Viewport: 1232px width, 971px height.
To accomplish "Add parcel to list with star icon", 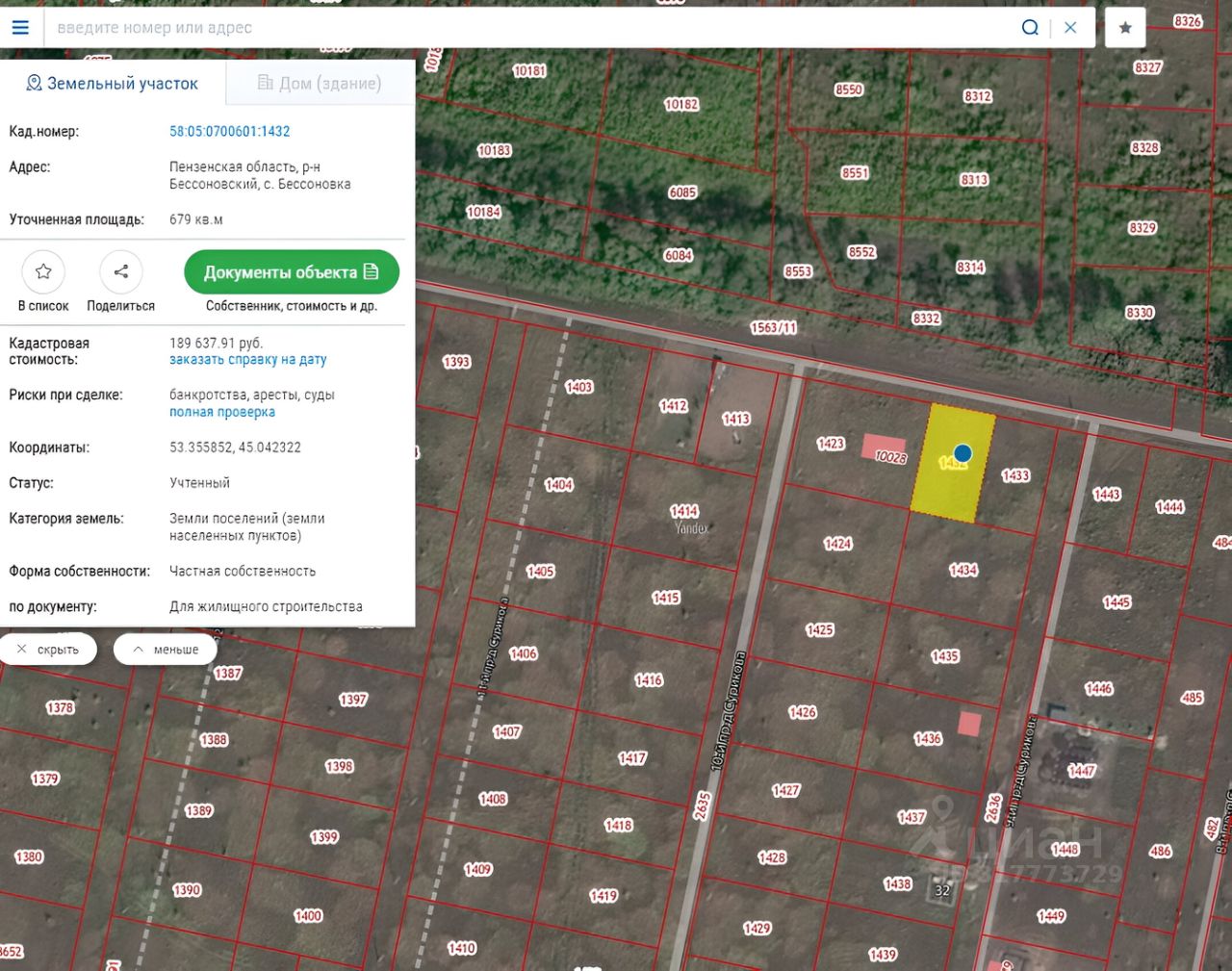I will (43, 272).
